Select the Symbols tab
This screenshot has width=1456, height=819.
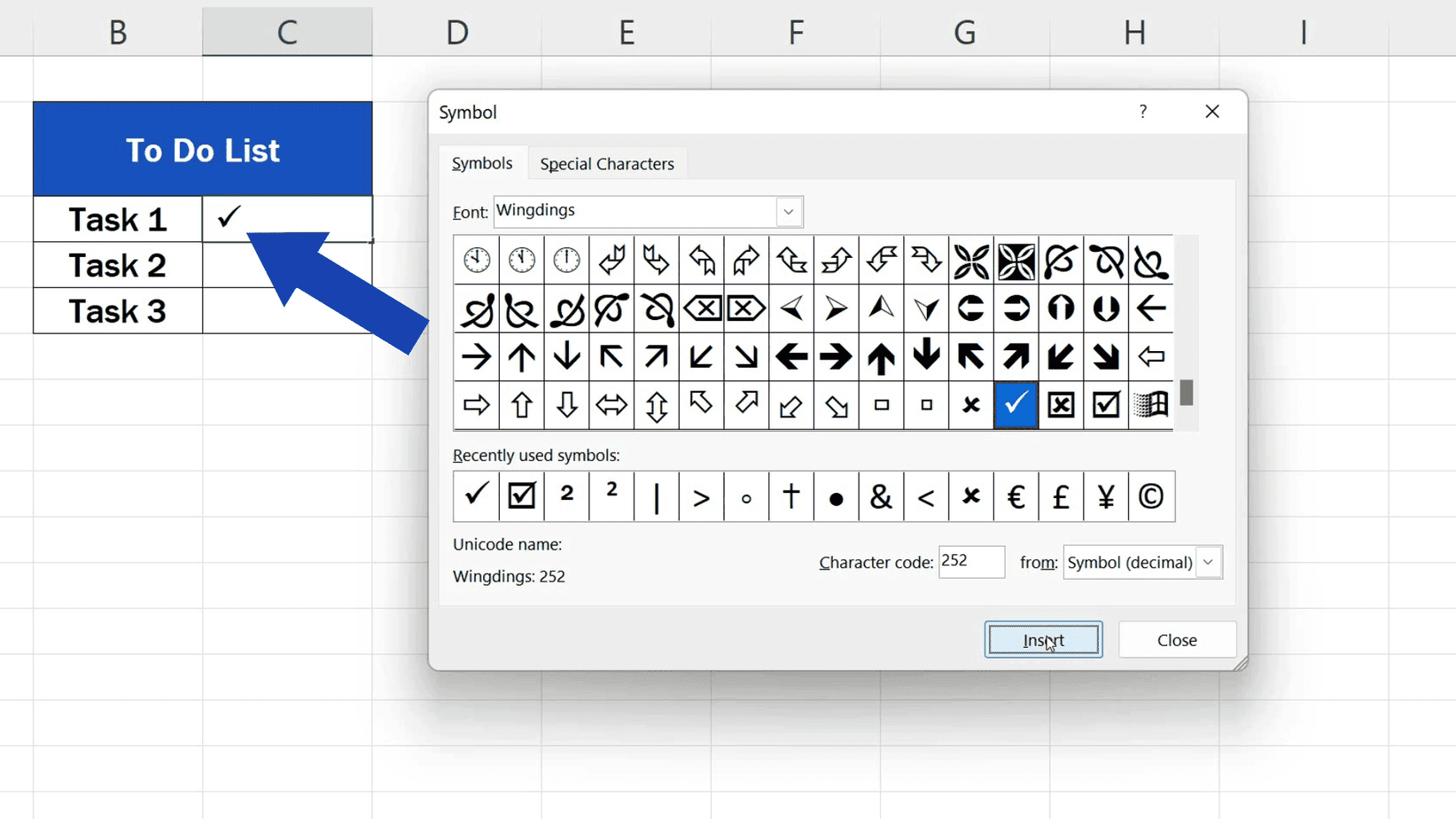(x=482, y=163)
